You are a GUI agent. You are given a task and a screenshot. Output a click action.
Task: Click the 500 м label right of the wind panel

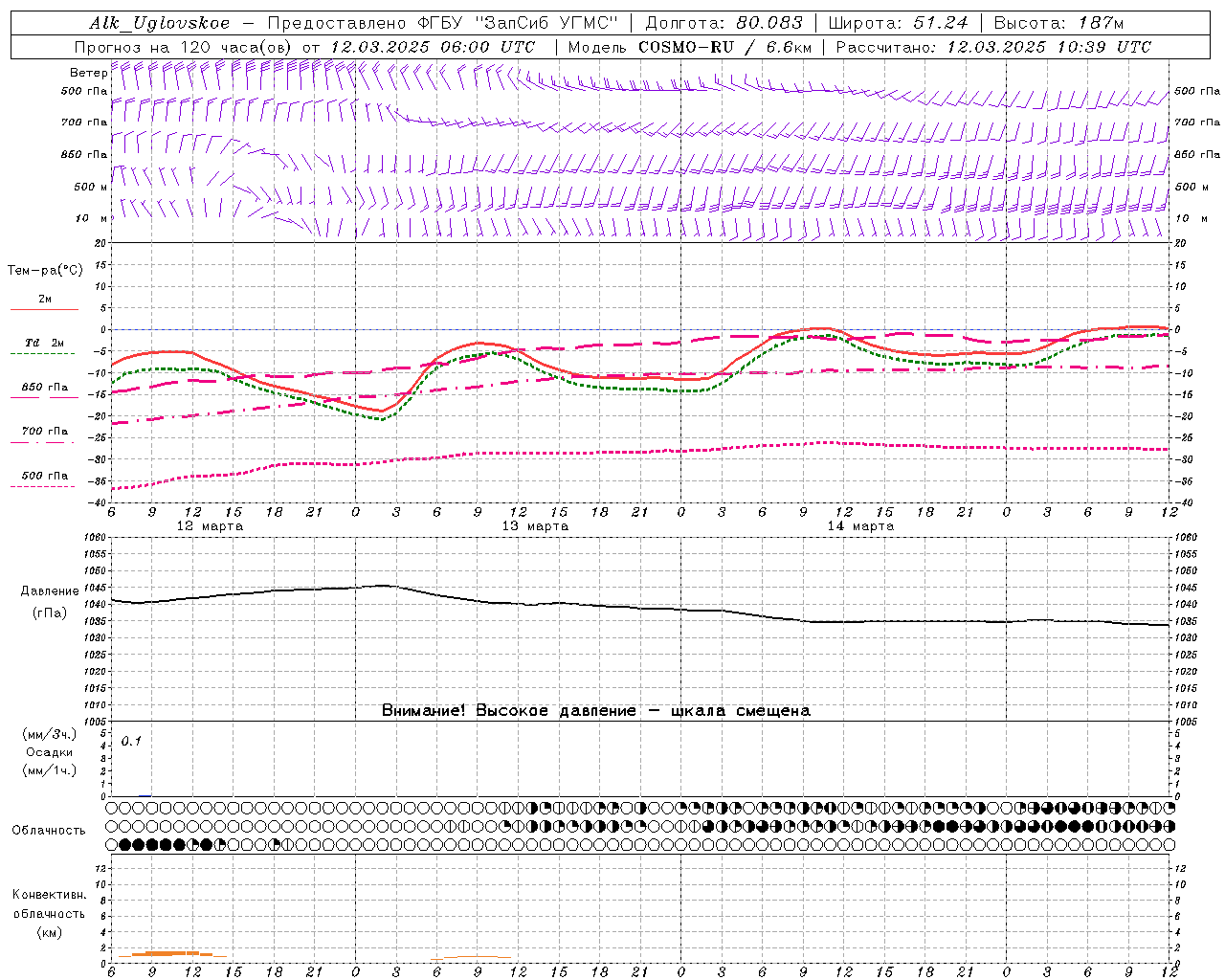click(1193, 187)
